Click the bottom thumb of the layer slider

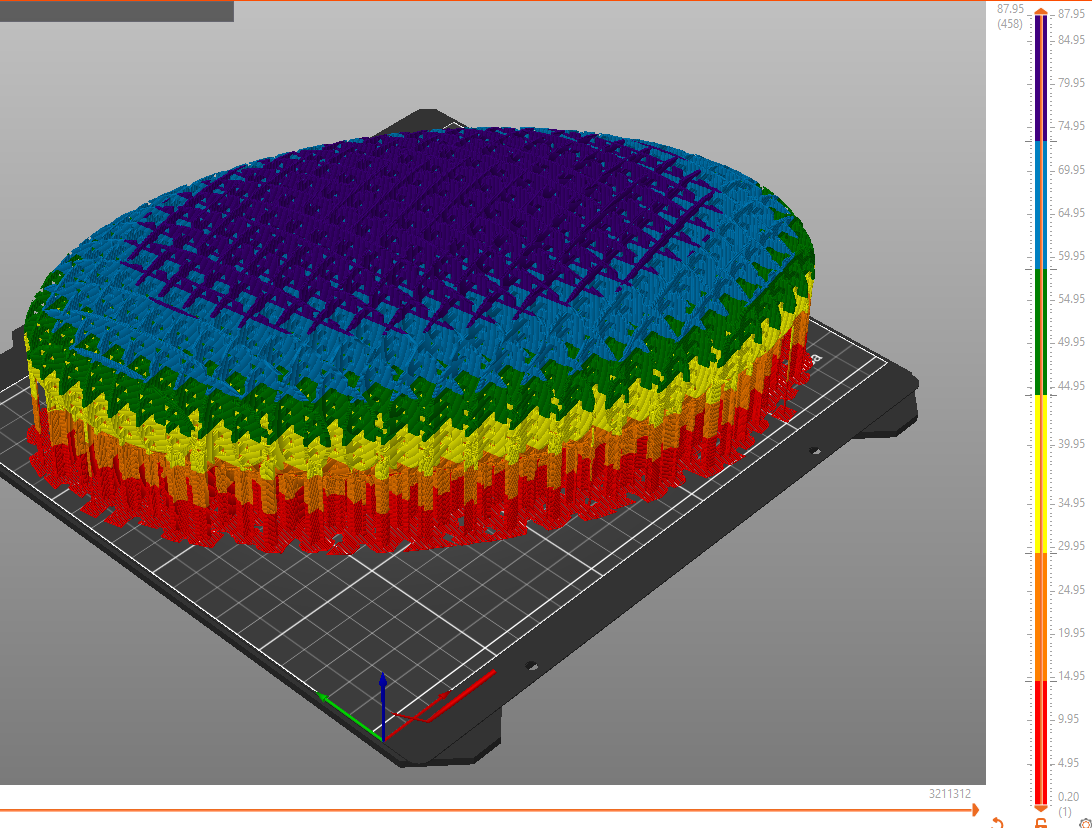click(1041, 806)
